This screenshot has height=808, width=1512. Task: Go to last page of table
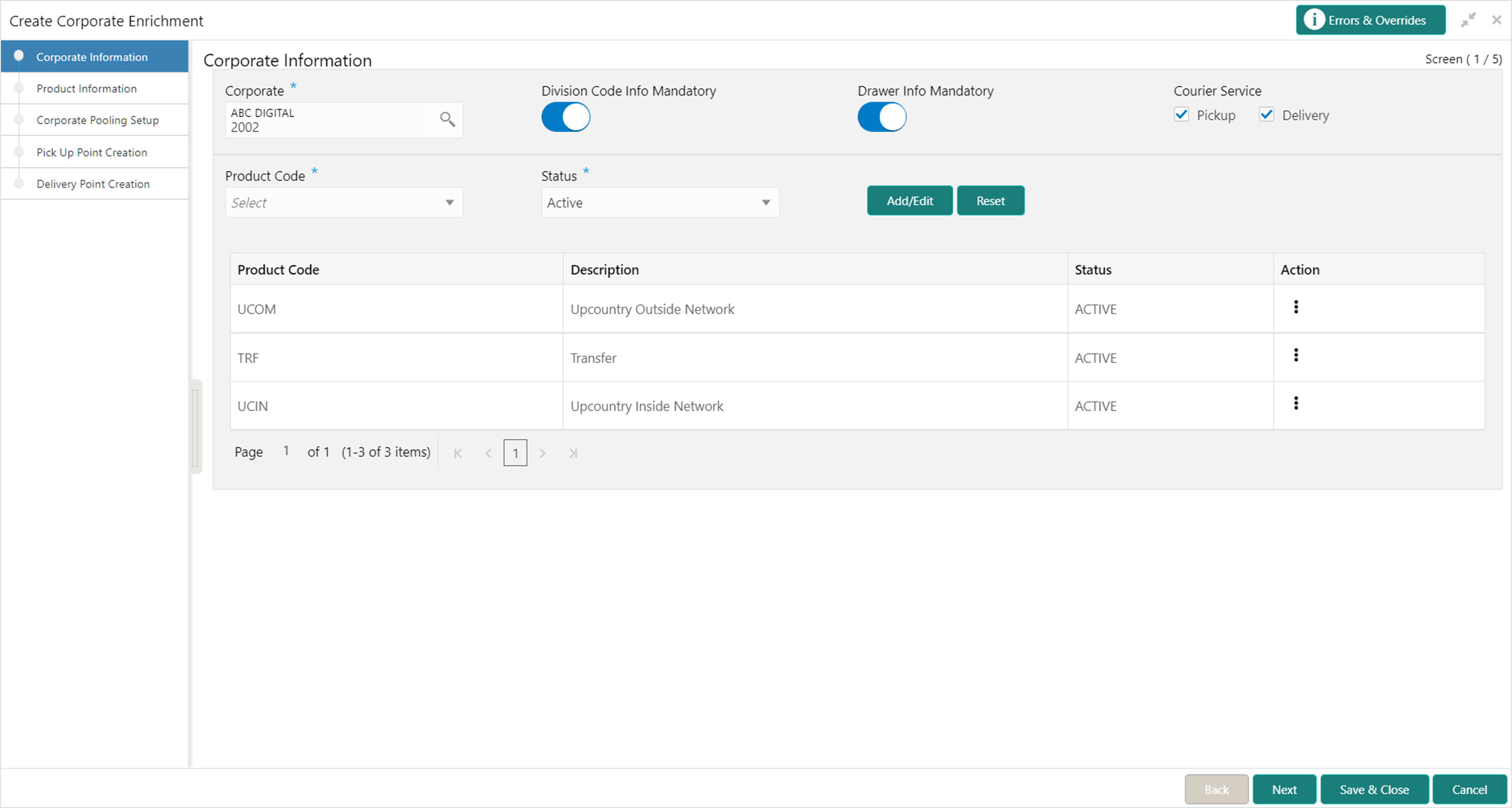(x=573, y=453)
